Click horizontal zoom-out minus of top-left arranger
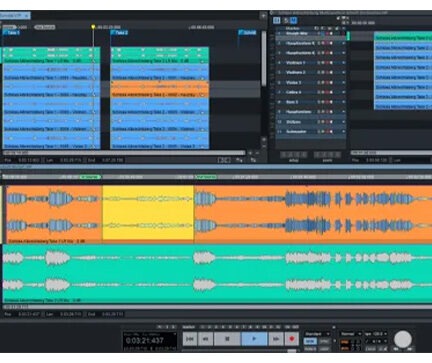The height and width of the screenshot is (363, 432). click(257, 153)
